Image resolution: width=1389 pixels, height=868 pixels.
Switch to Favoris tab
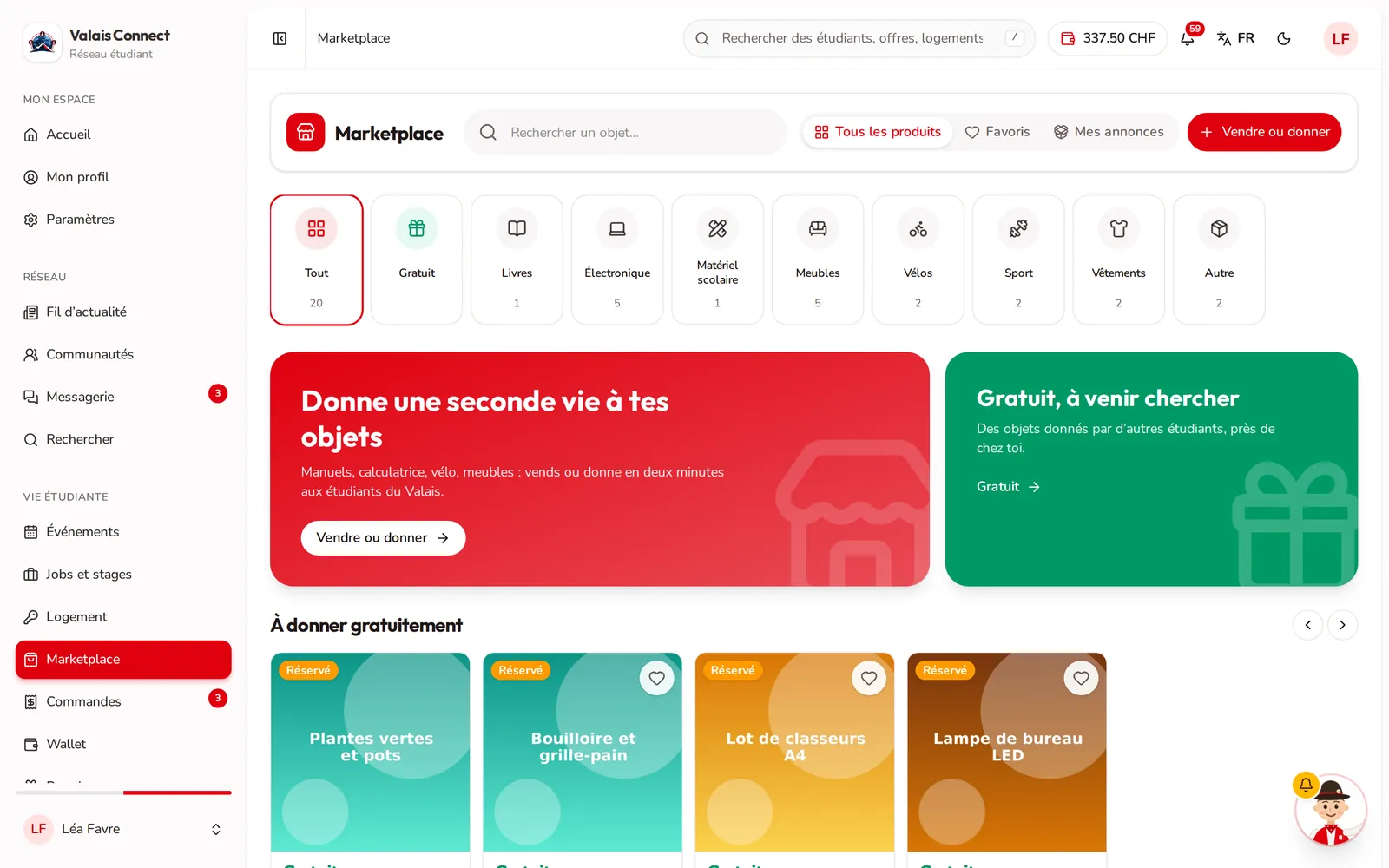pyautogui.click(x=997, y=132)
